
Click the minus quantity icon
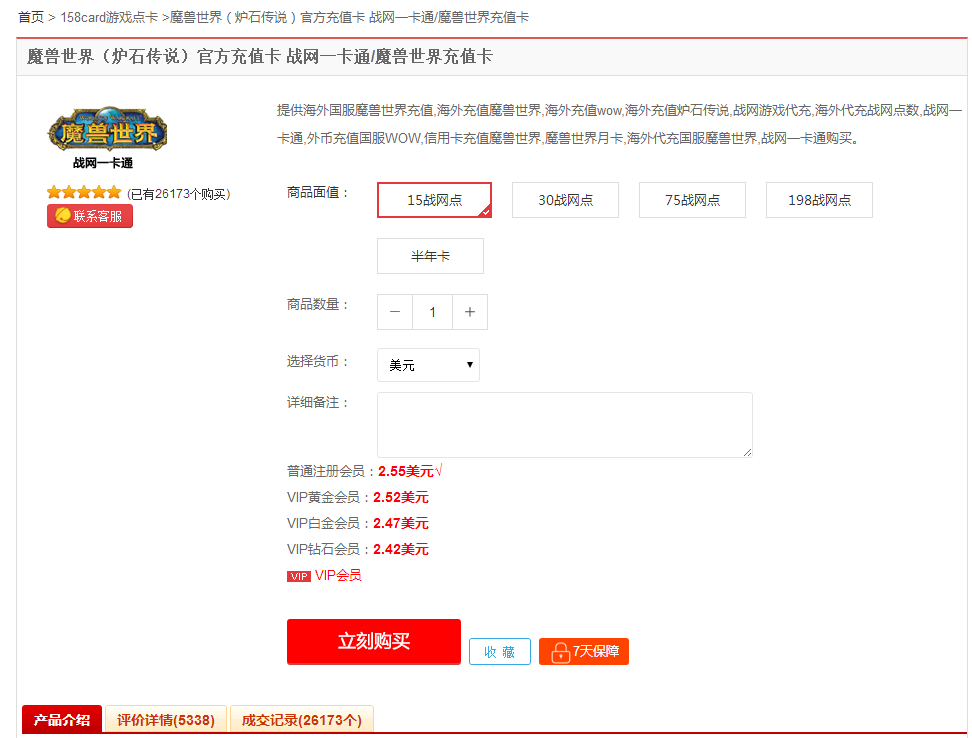tap(395, 312)
